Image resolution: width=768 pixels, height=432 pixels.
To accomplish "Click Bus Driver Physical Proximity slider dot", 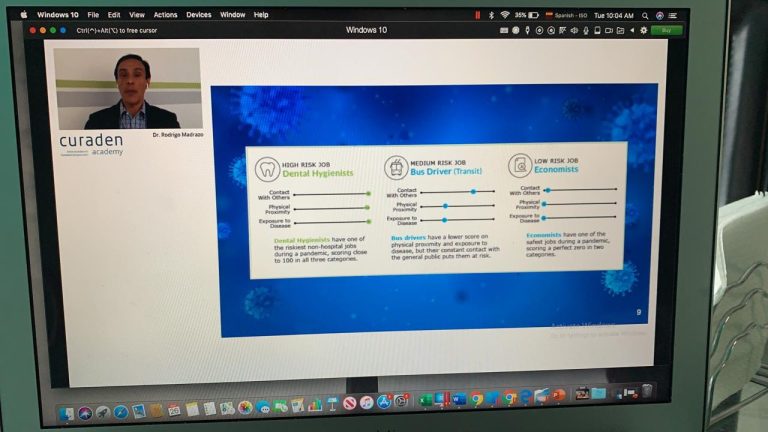I will coord(445,205).
